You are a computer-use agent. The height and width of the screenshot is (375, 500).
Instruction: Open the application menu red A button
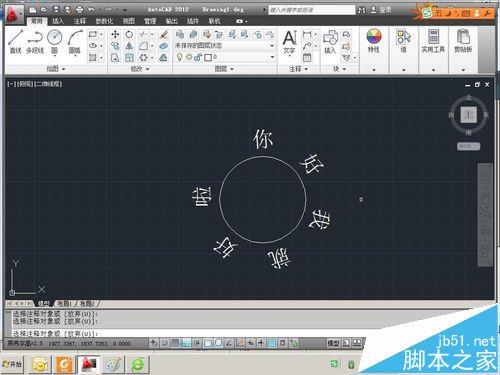pos(14,14)
